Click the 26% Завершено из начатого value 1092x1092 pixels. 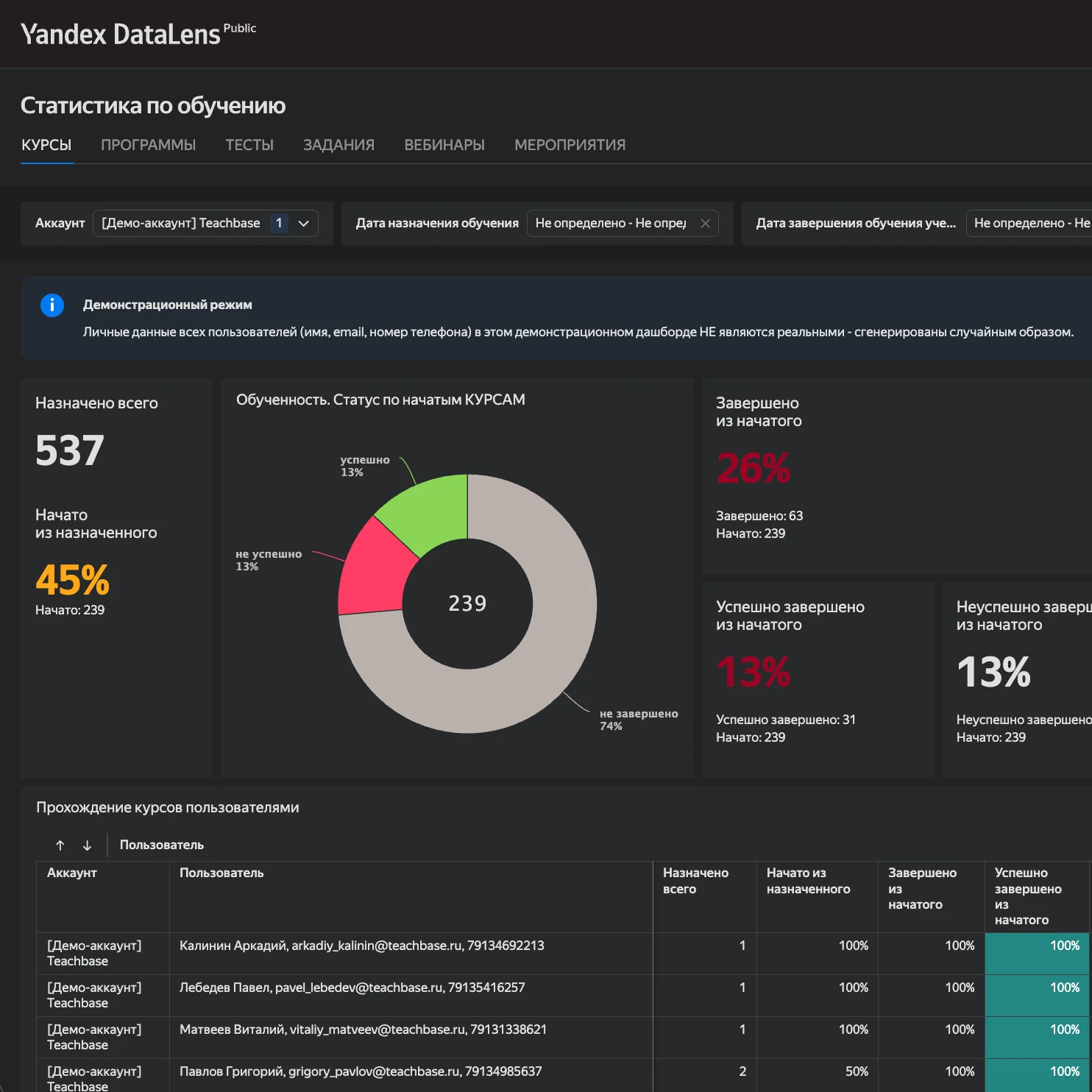click(754, 468)
